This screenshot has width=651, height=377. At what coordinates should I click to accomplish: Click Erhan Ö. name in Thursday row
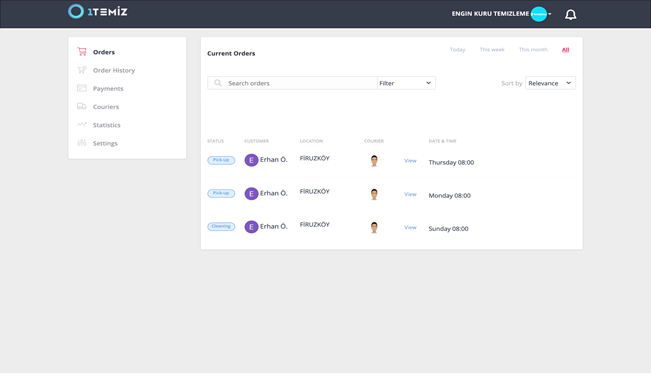click(274, 159)
